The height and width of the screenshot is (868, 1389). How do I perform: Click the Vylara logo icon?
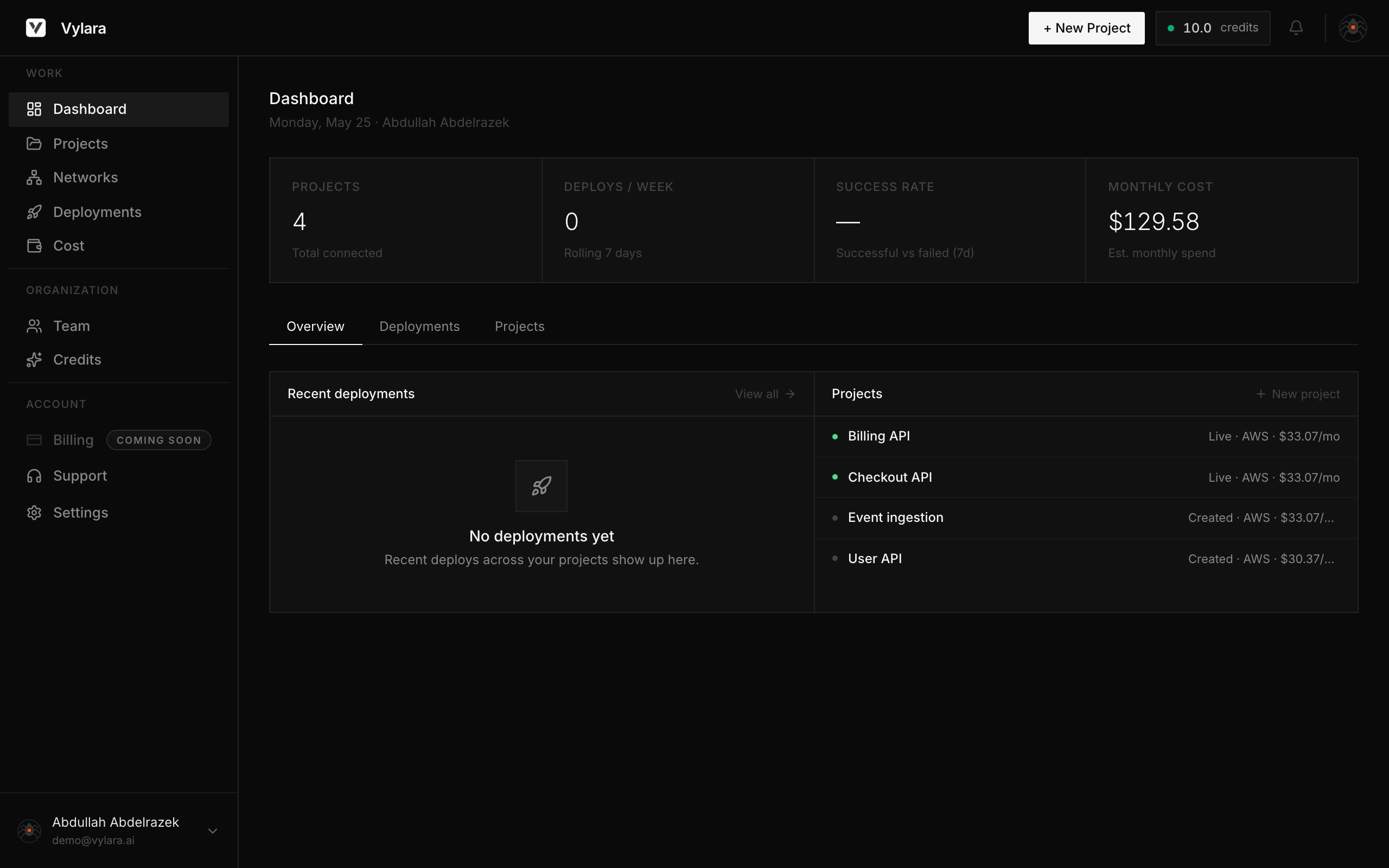pyautogui.click(x=36, y=28)
